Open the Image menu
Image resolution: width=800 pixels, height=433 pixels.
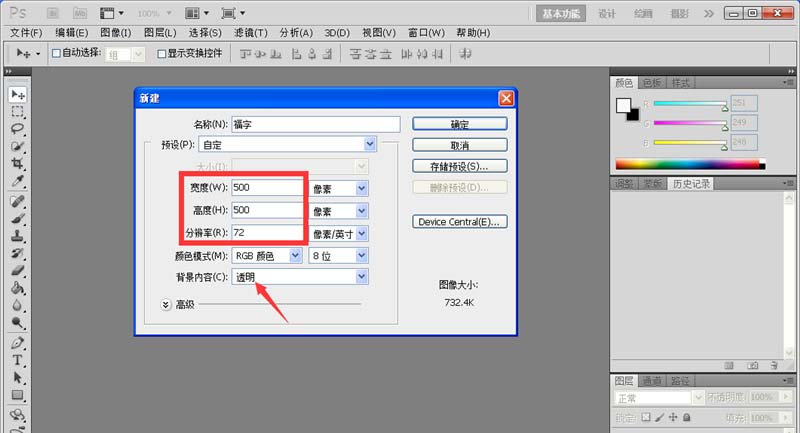116,33
